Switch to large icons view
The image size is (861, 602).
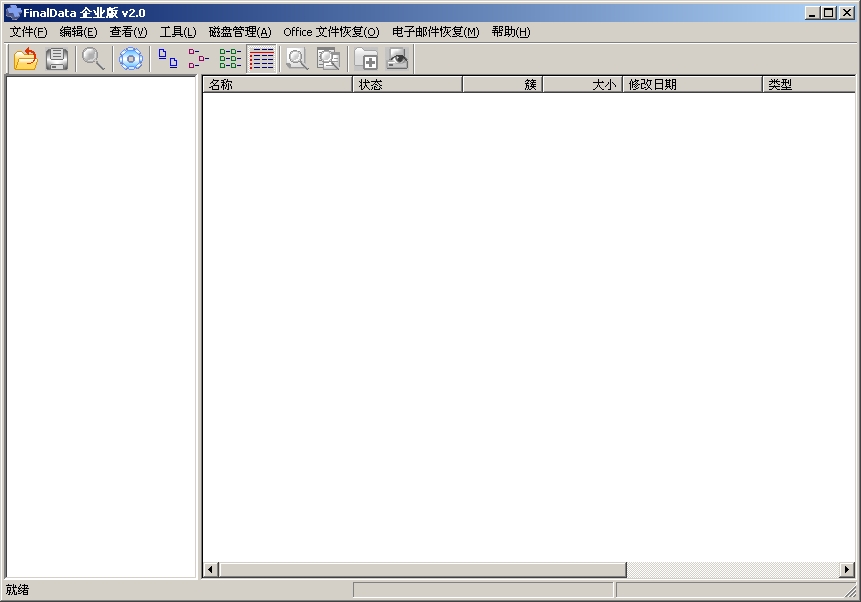168,59
